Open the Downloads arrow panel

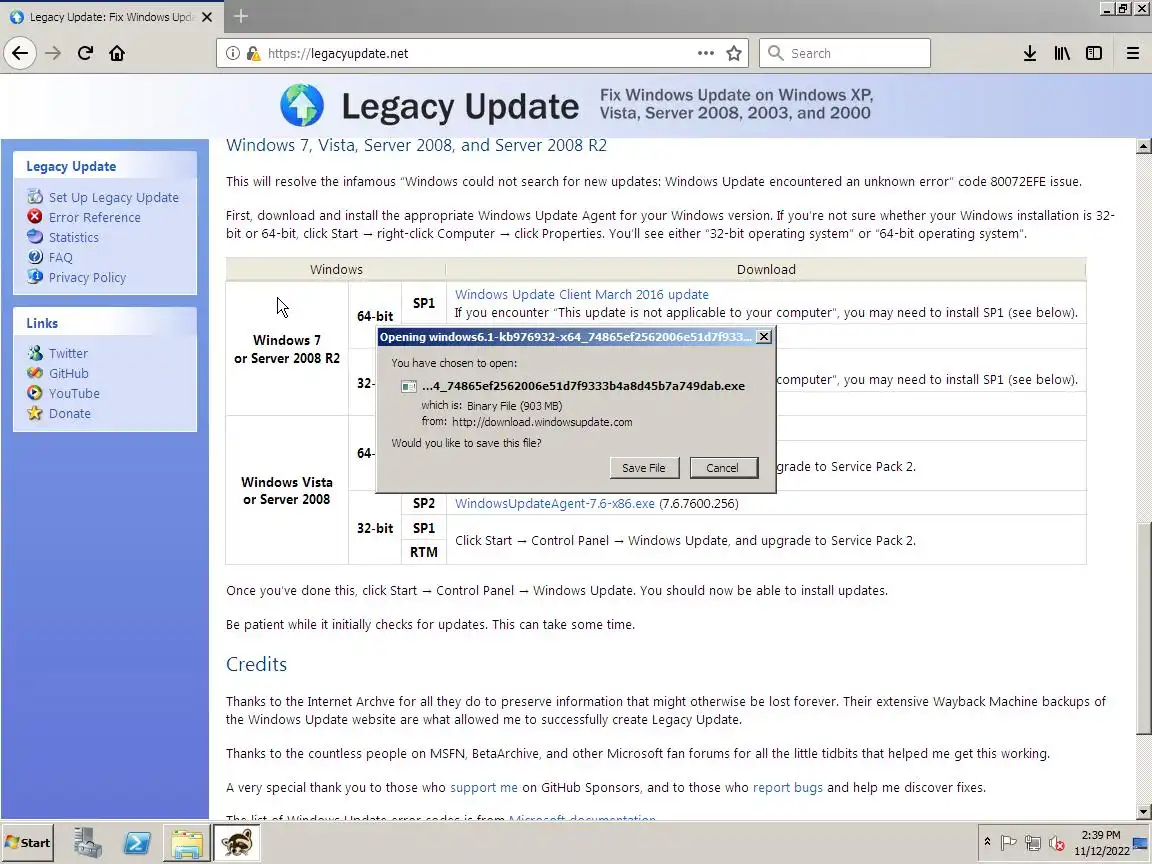tap(1030, 53)
